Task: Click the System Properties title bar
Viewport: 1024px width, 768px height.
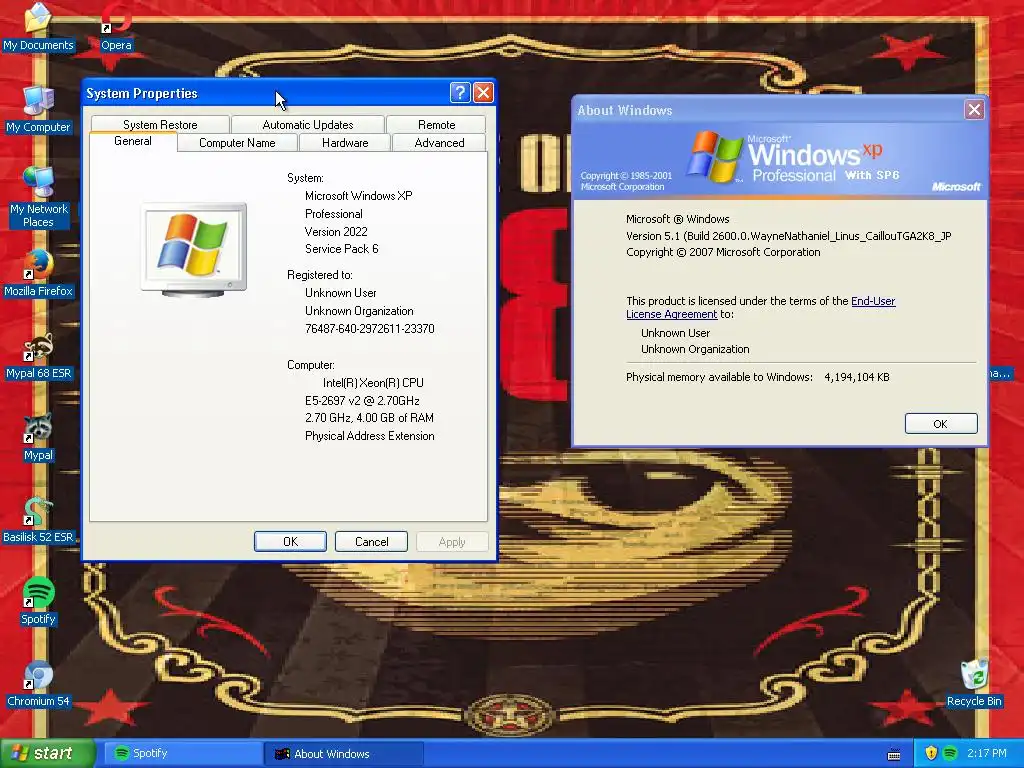Action: pyautogui.click(x=264, y=93)
